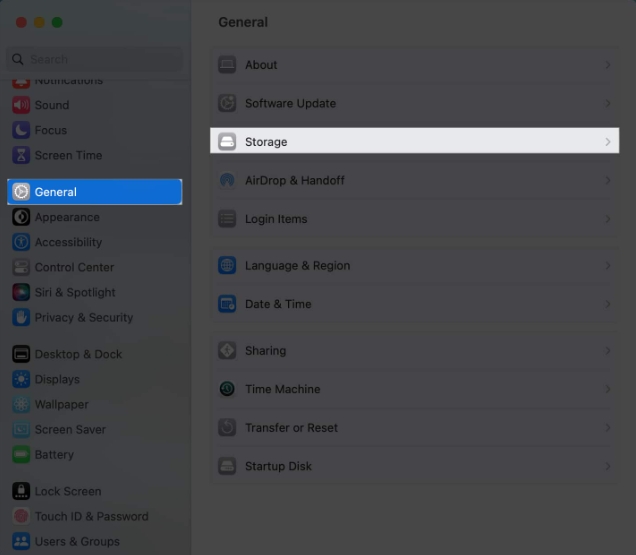The image size is (636, 555).
Task: Click the AirDrop & Handoff icon
Action: click(227, 181)
